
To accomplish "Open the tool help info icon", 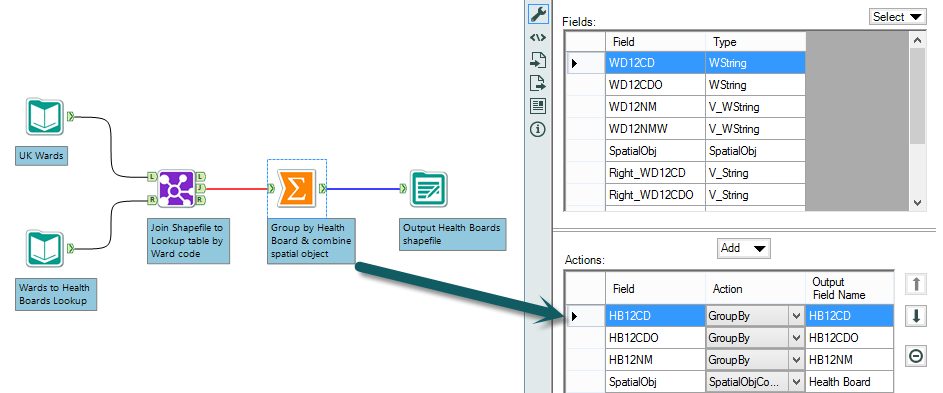I will pyautogui.click(x=538, y=129).
